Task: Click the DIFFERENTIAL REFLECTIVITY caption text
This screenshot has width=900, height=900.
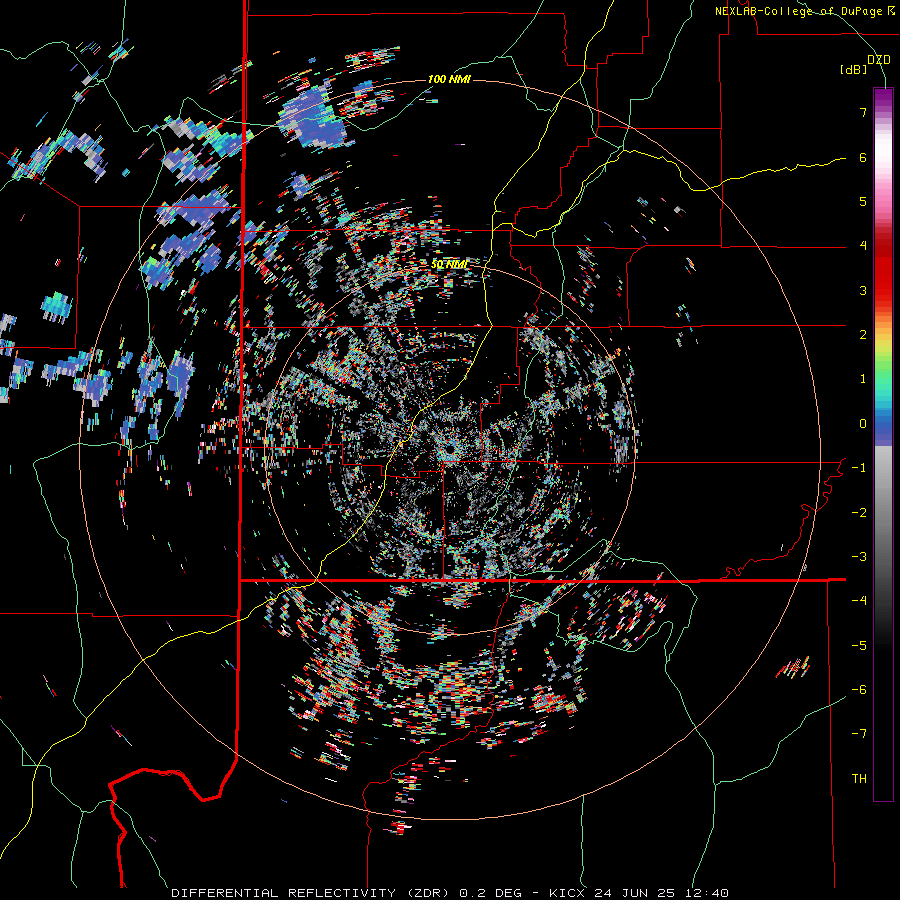Action: click(x=284, y=893)
